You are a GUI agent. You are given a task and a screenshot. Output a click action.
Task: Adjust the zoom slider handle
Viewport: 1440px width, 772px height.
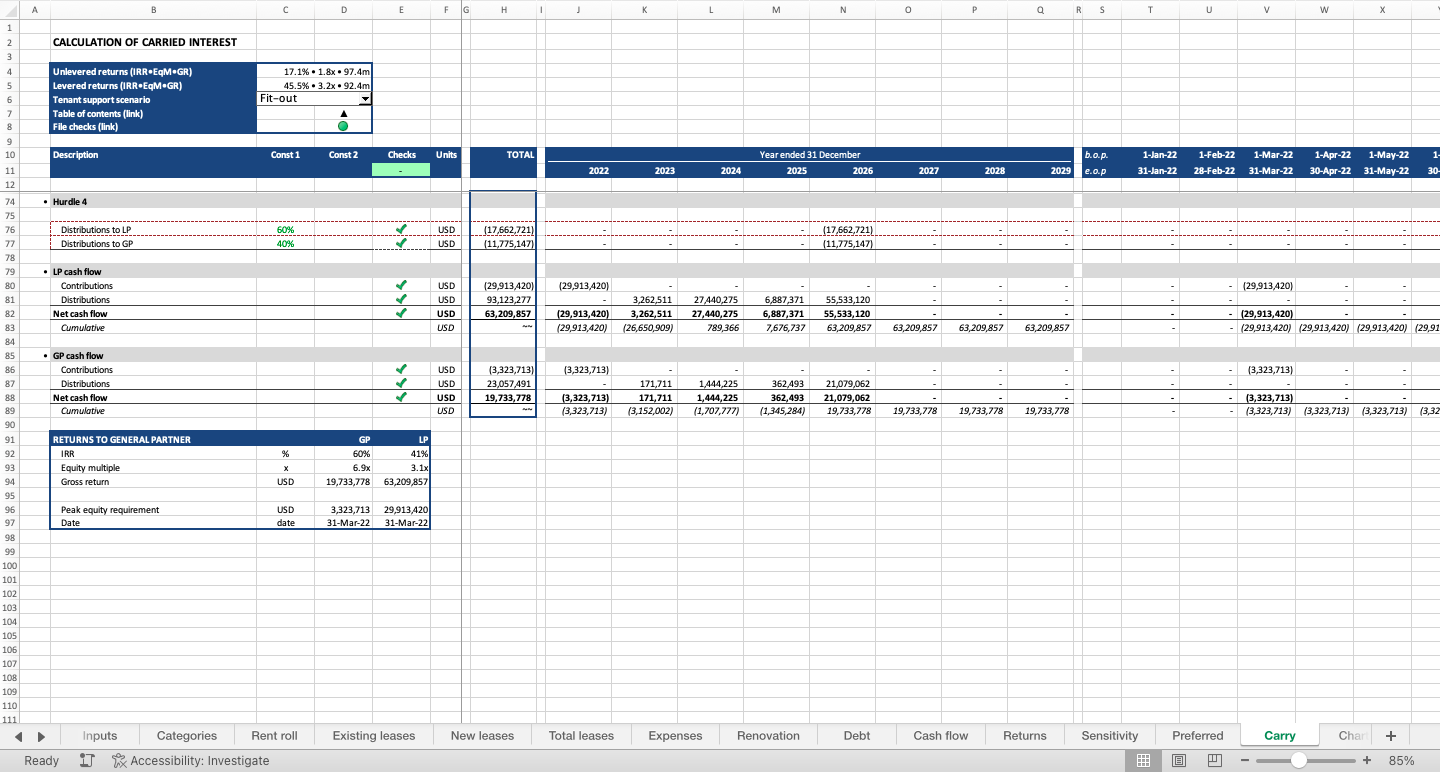(1299, 761)
